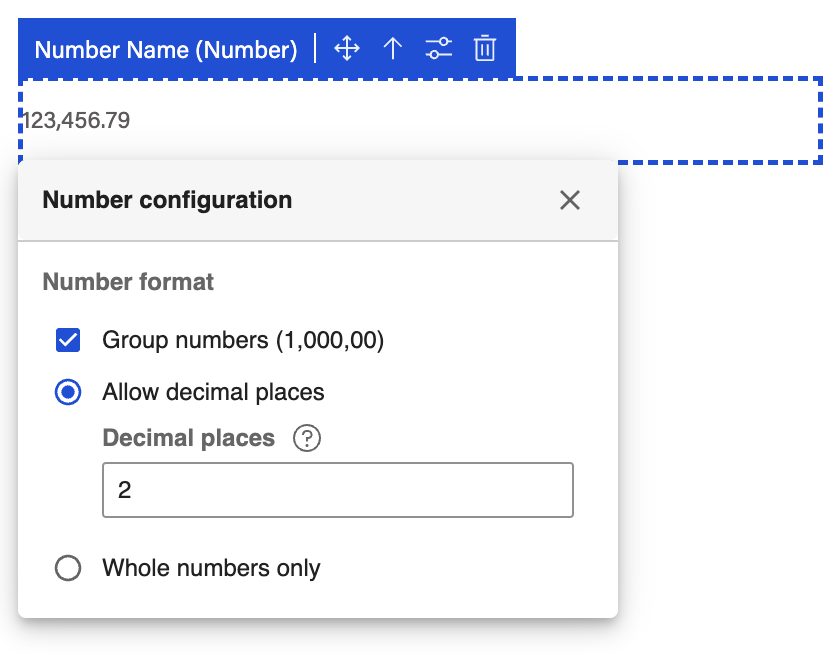This screenshot has width=840, height=654.
Task: Click the 123,456.79 preview value
Action: (76, 121)
